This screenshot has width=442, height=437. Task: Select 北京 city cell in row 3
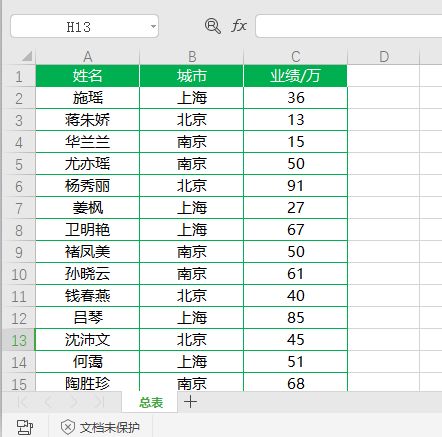tap(192, 120)
